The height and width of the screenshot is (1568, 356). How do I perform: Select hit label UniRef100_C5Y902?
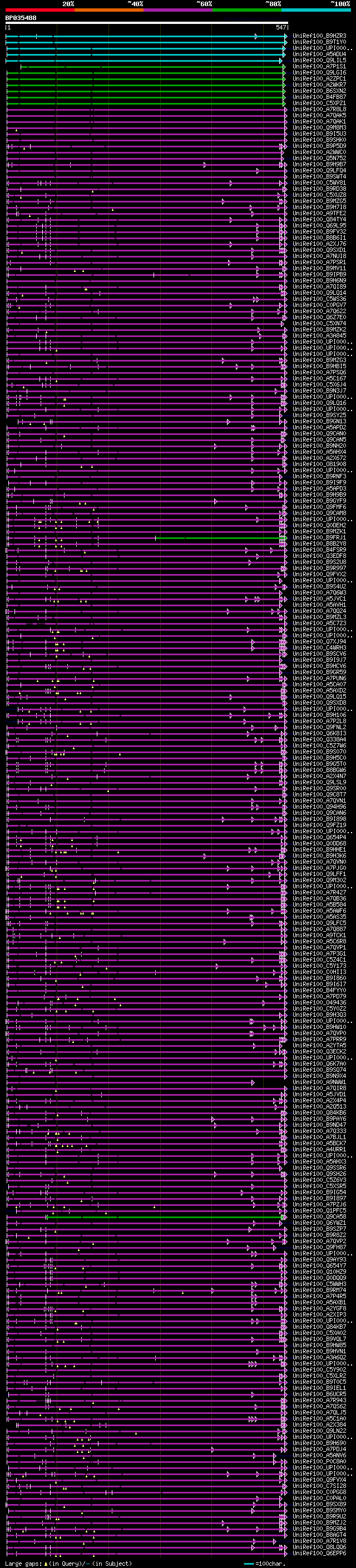click(319, 1369)
